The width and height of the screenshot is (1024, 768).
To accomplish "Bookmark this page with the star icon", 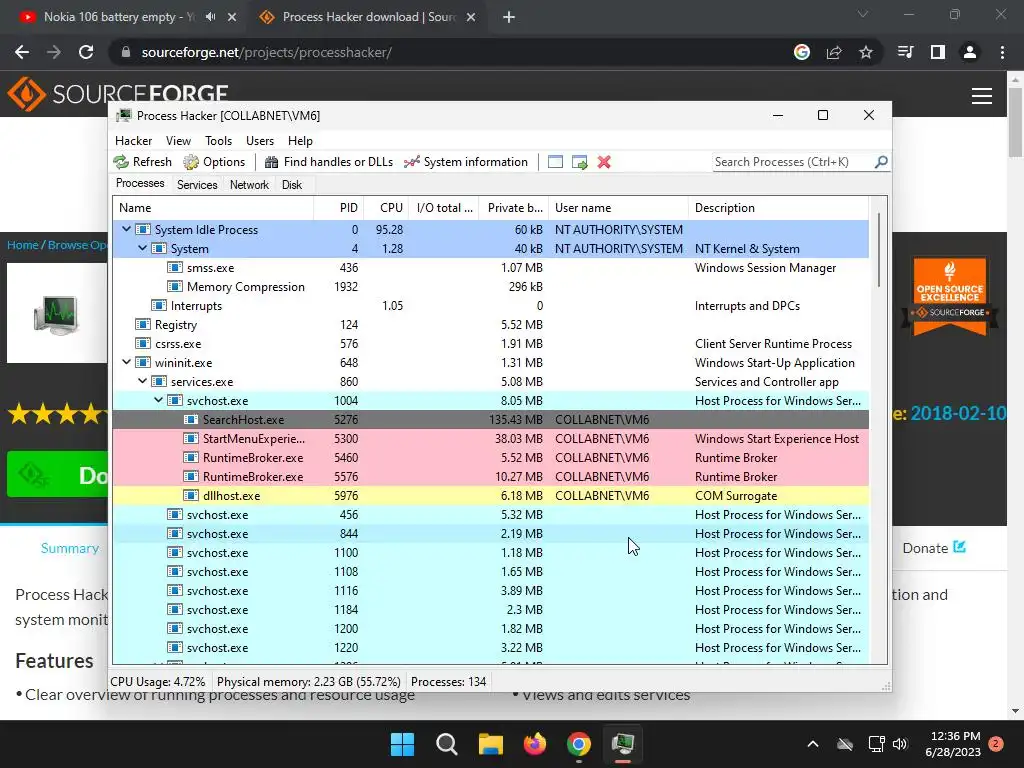I will (x=866, y=52).
